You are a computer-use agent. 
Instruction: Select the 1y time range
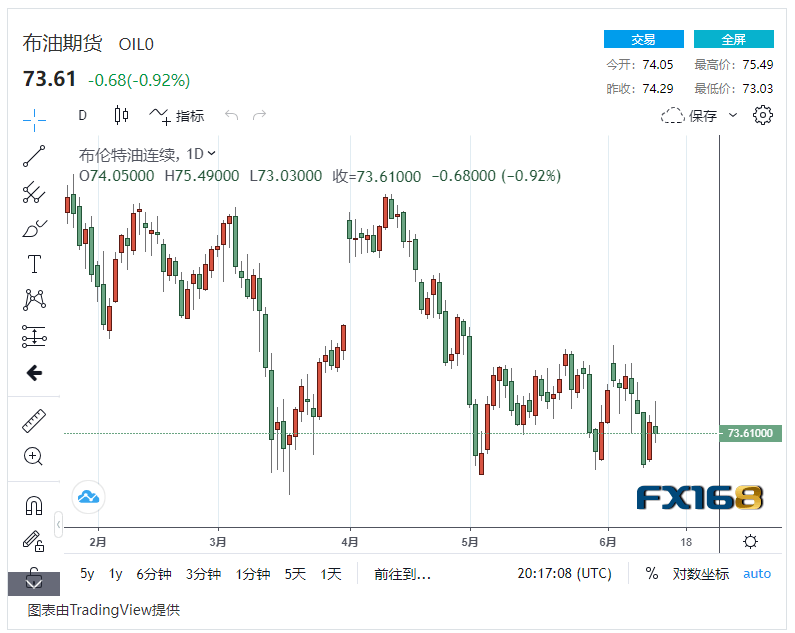click(116, 574)
